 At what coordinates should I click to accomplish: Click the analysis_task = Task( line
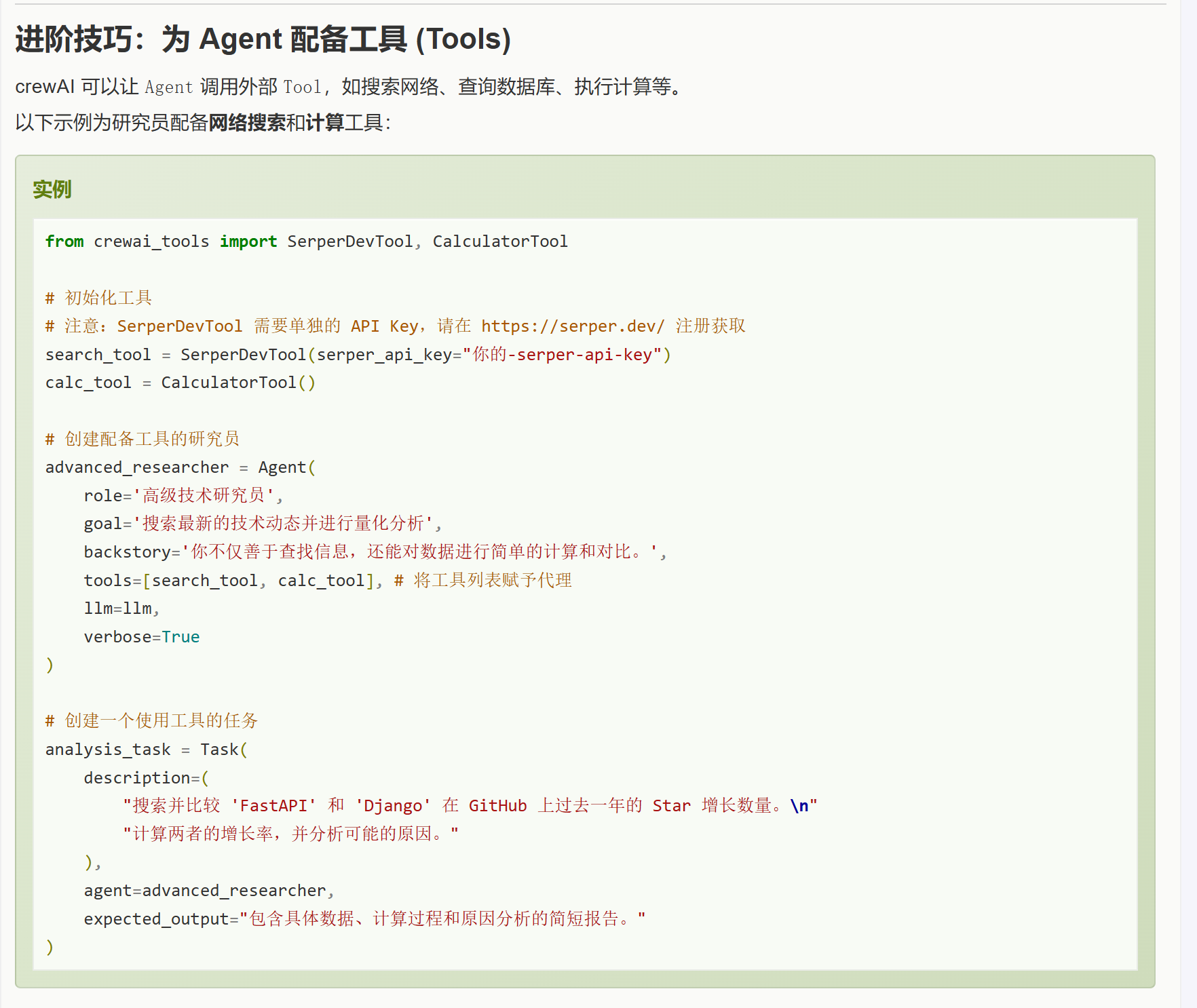[x=147, y=750]
